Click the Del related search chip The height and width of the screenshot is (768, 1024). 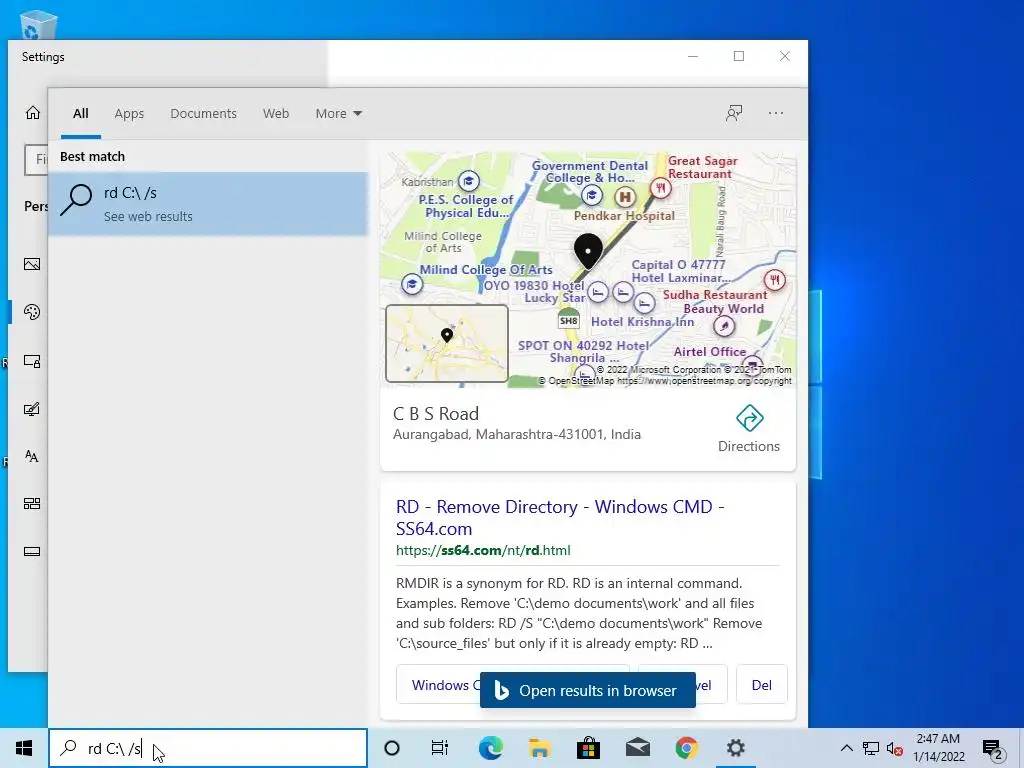pyautogui.click(x=761, y=684)
